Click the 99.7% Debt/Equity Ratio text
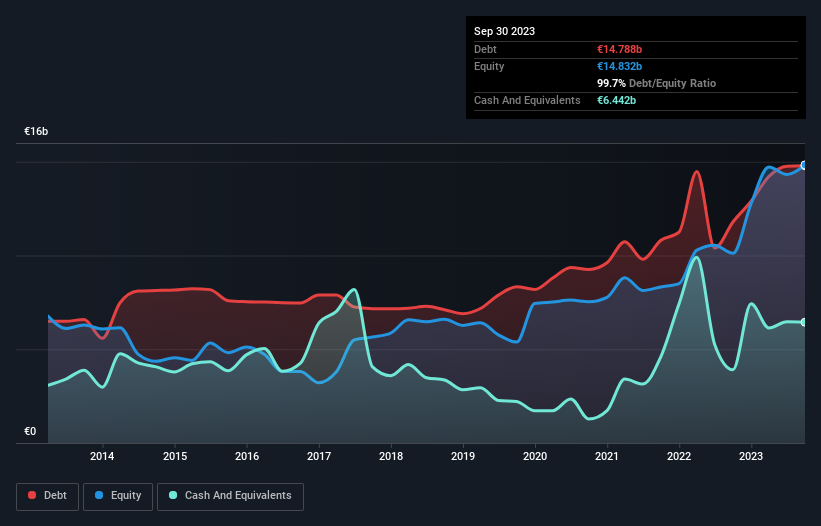 click(657, 83)
